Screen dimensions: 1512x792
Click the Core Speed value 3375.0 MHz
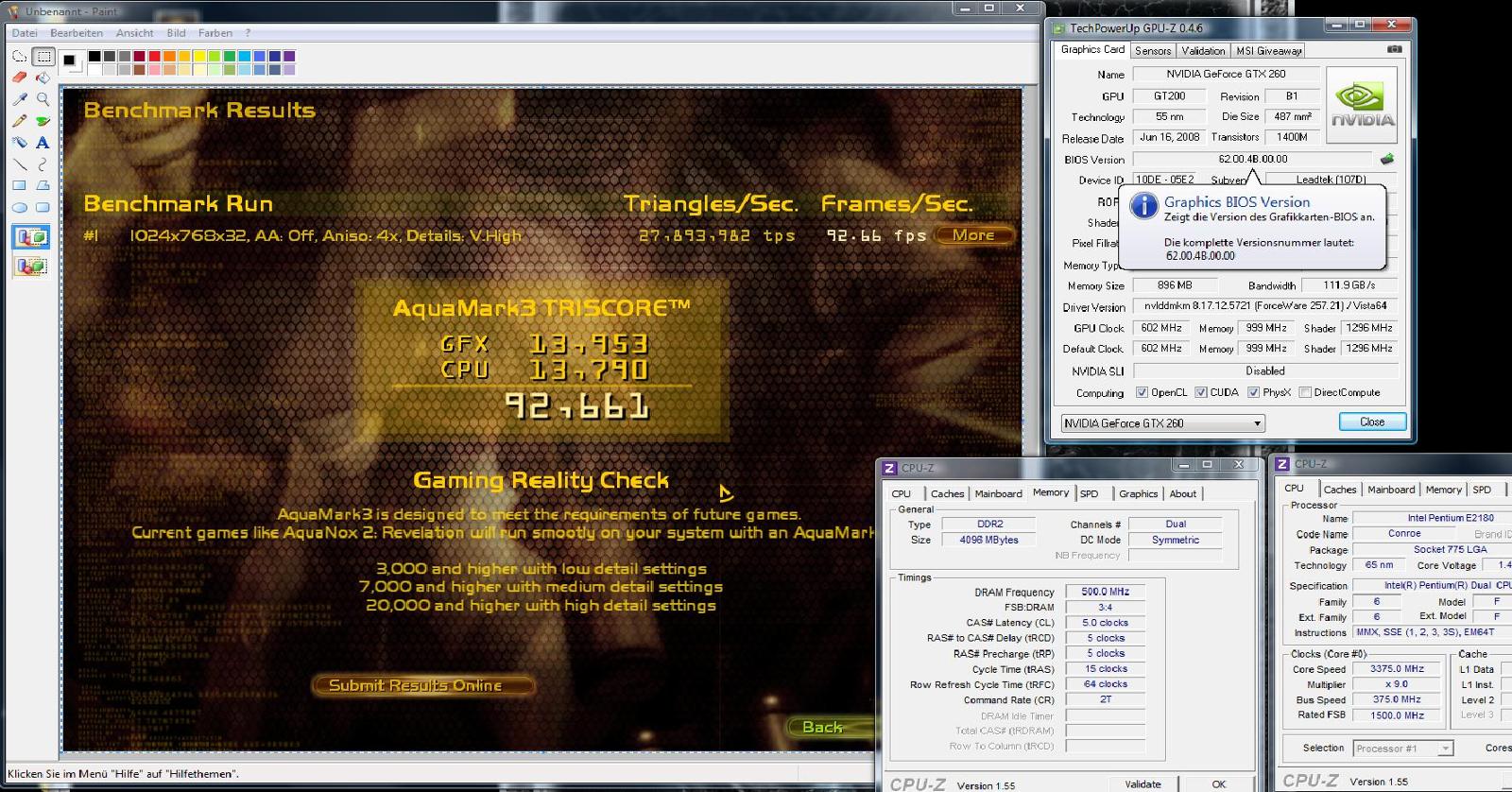point(1397,668)
